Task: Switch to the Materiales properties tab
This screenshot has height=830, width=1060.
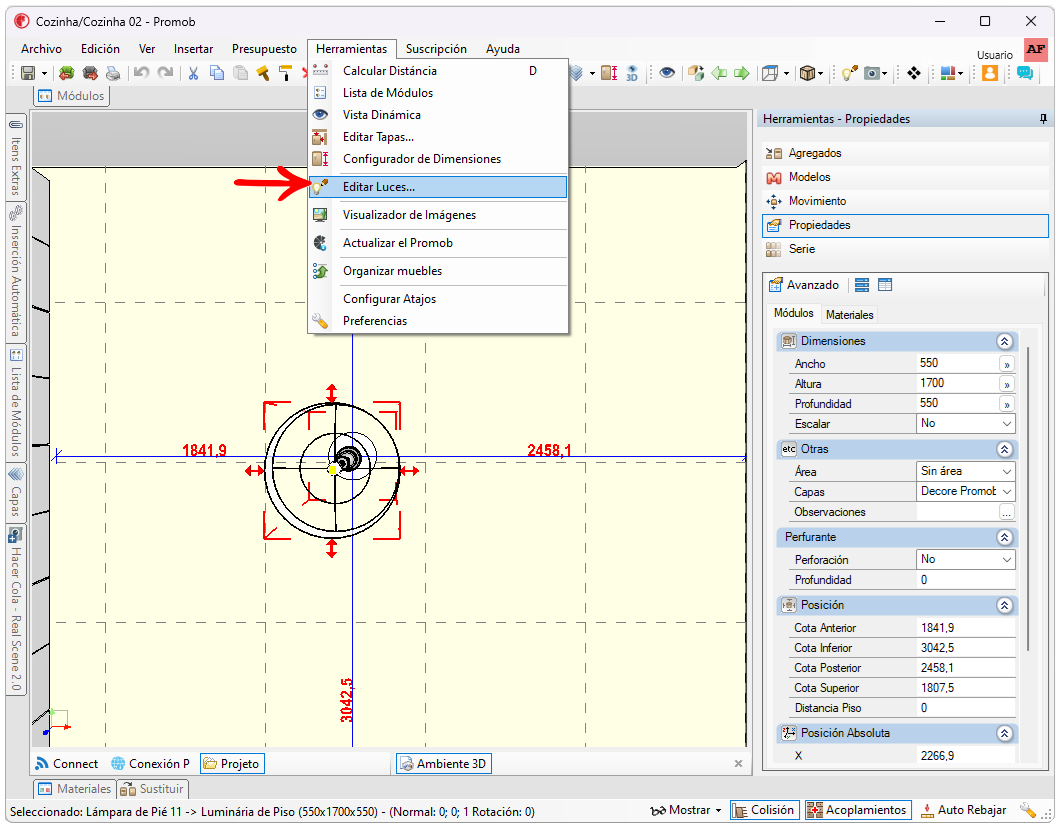Action: (x=850, y=314)
